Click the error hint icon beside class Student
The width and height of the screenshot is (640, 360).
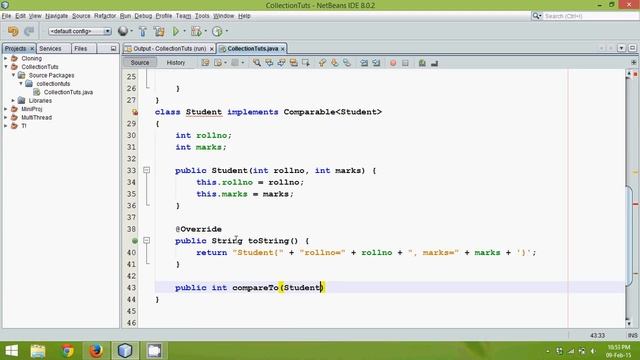pos(134,112)
